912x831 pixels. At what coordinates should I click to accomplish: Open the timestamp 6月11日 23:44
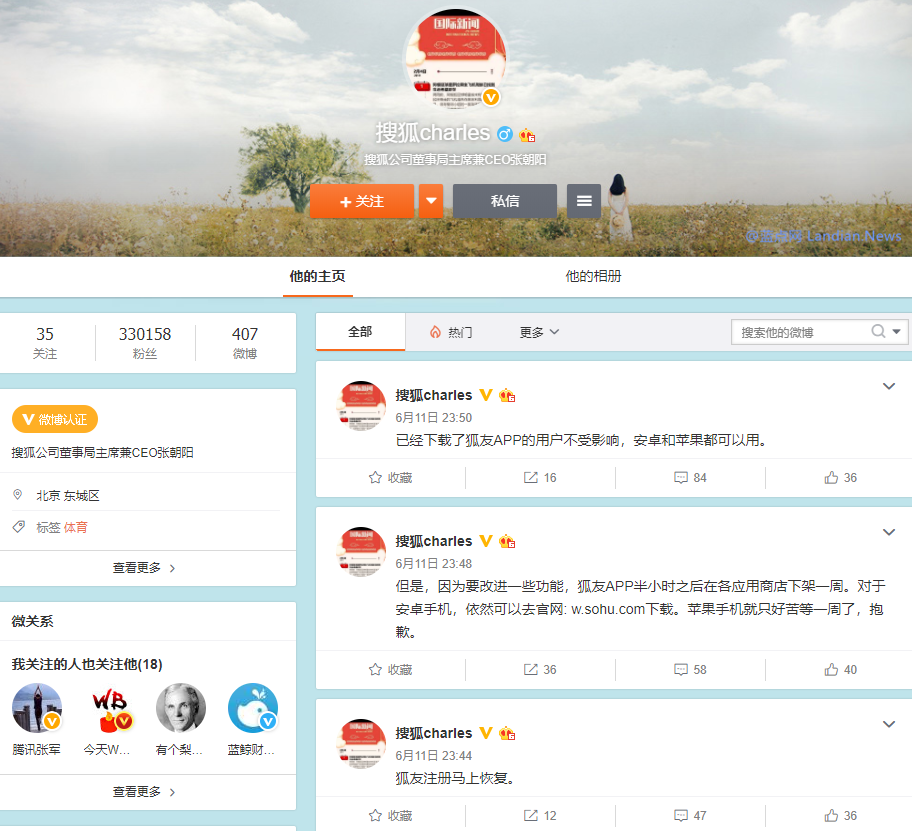434,755
